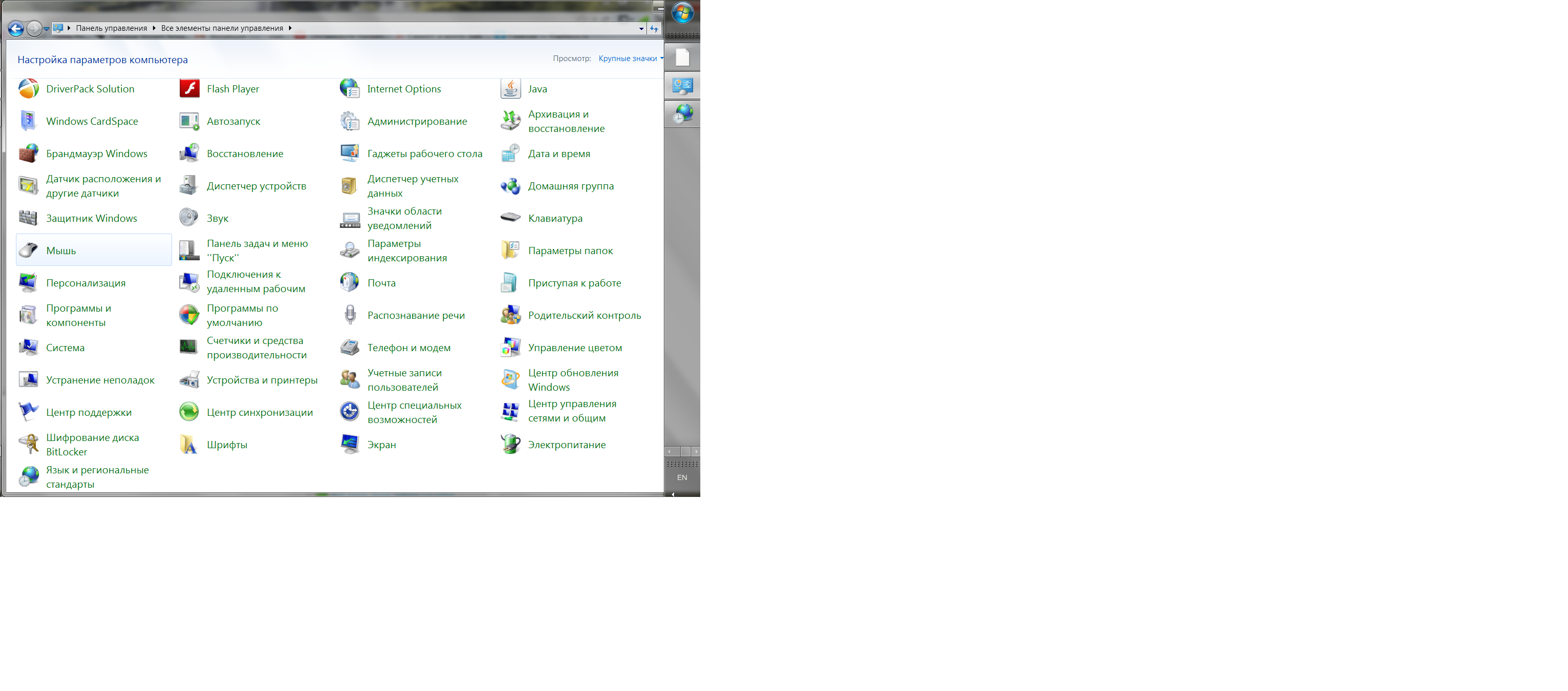Open Гаджеты рабочего стола link

point(424,153)
